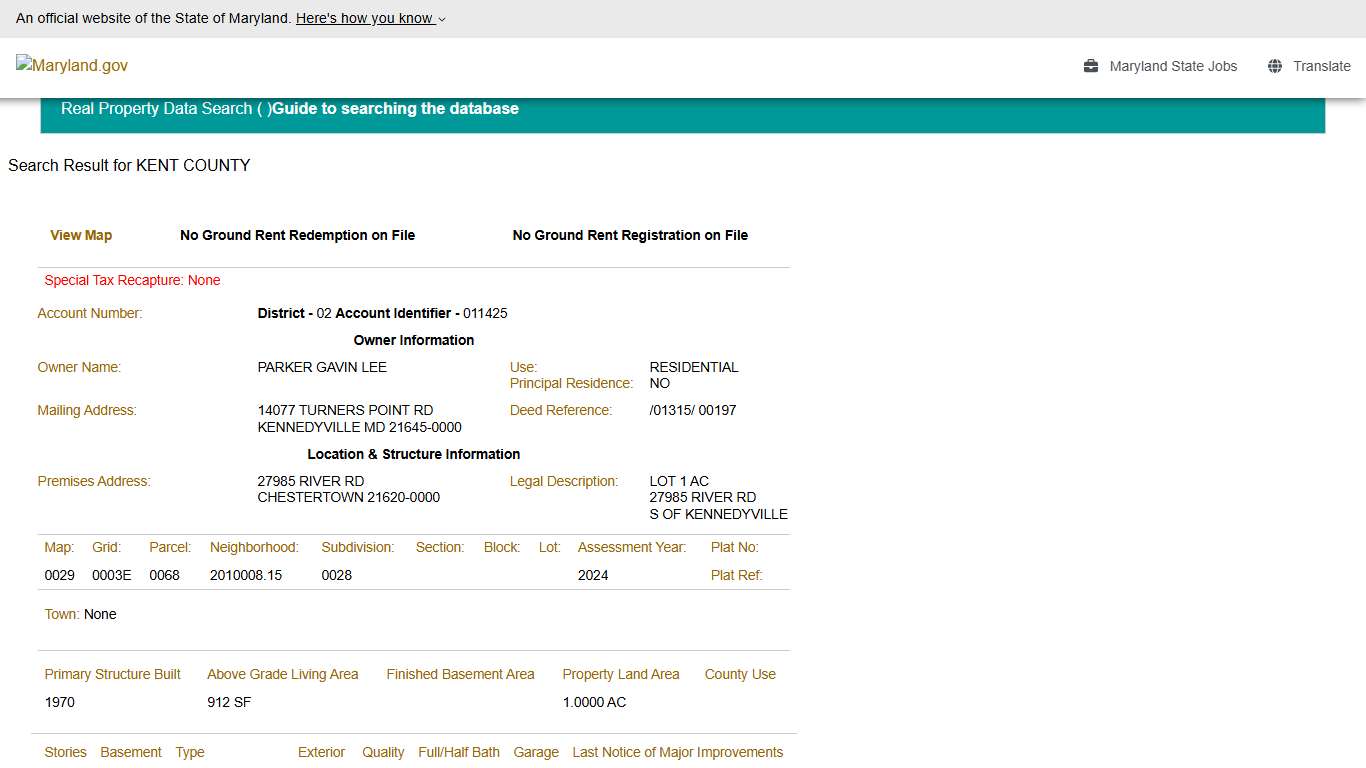
Task: Open the View Map link
Action: coord(81,235)
